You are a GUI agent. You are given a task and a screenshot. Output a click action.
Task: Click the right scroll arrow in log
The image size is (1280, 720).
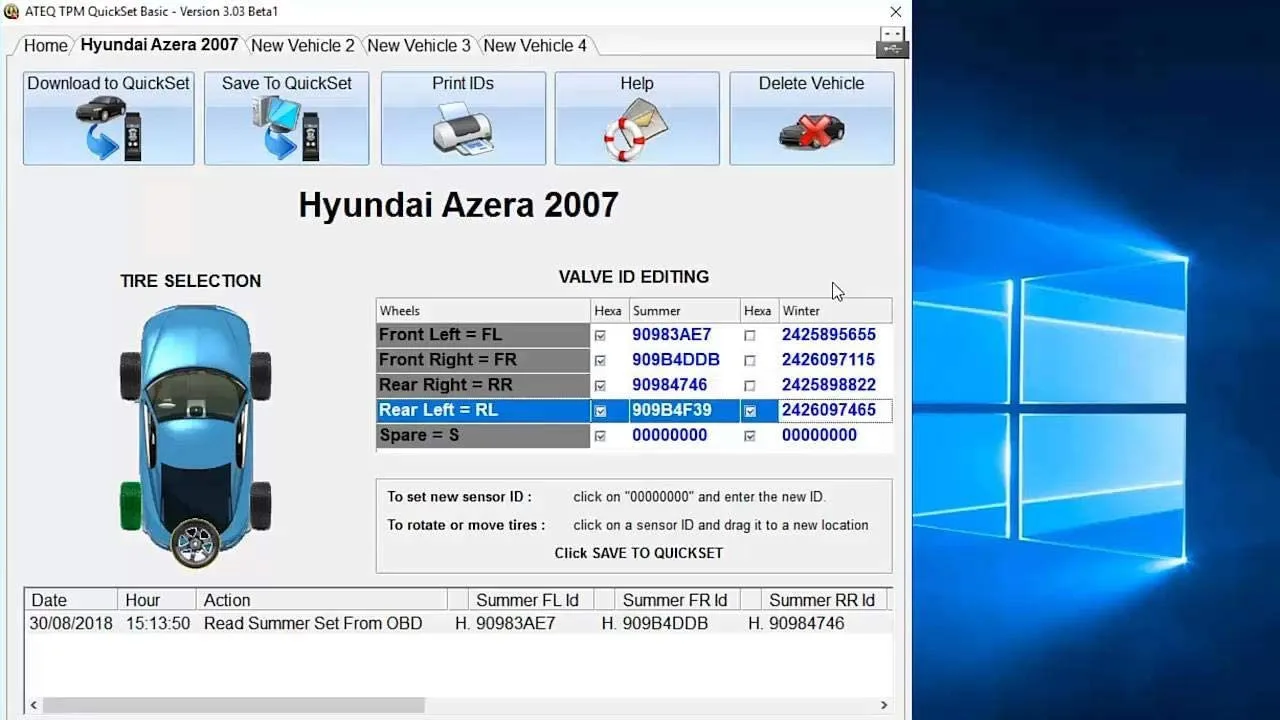coord(883,705)
